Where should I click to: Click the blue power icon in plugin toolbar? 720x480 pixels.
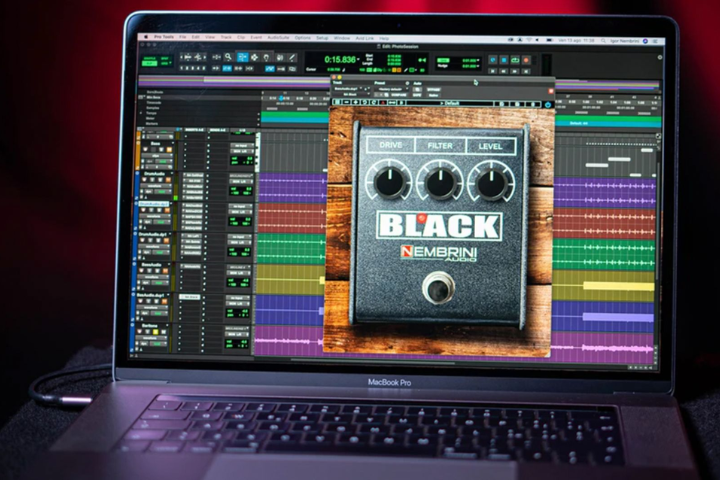[x=548, y=105]
